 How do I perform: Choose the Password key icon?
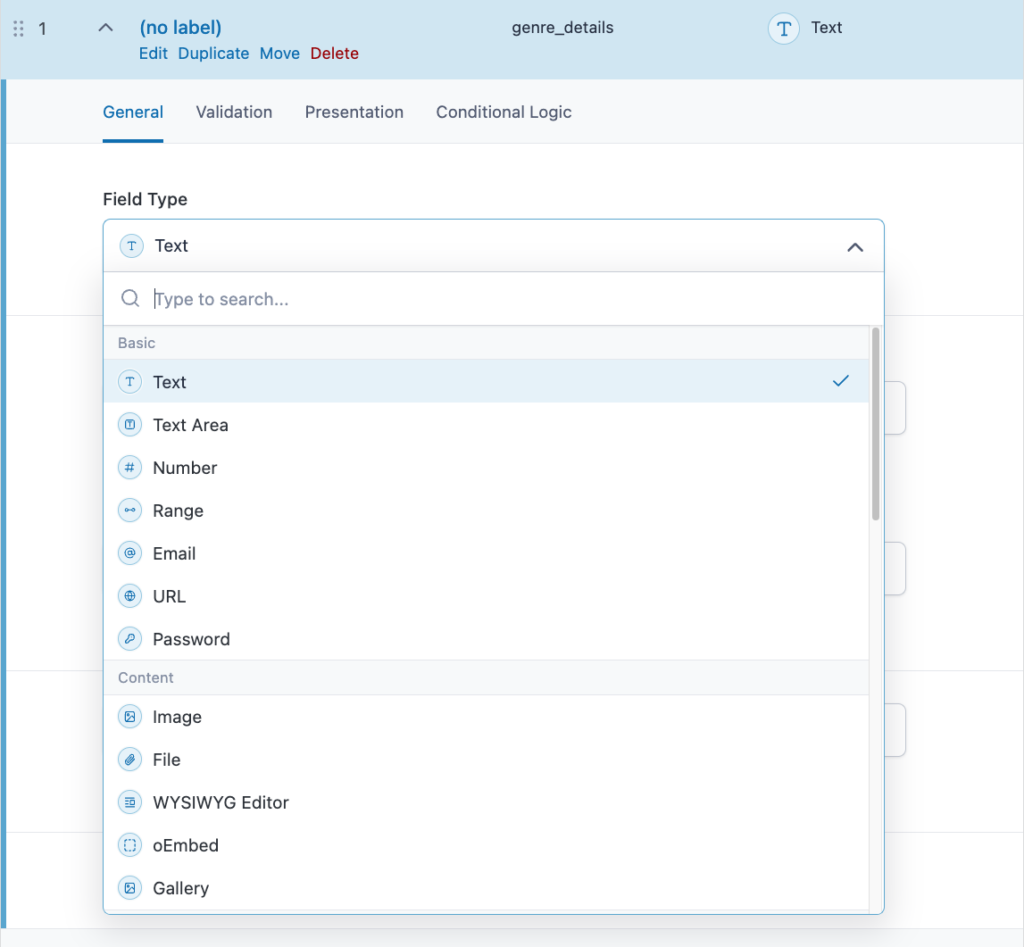[x=130, y=640]
